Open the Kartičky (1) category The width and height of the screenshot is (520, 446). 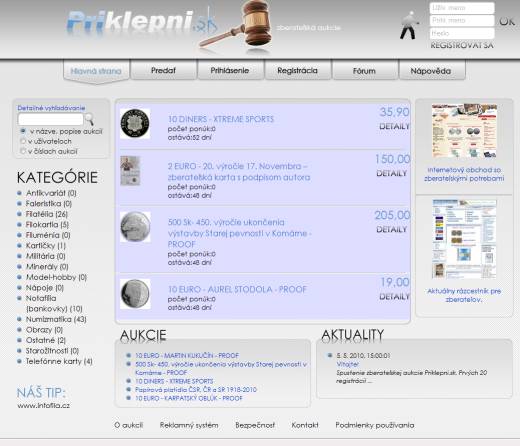point(46,246)
